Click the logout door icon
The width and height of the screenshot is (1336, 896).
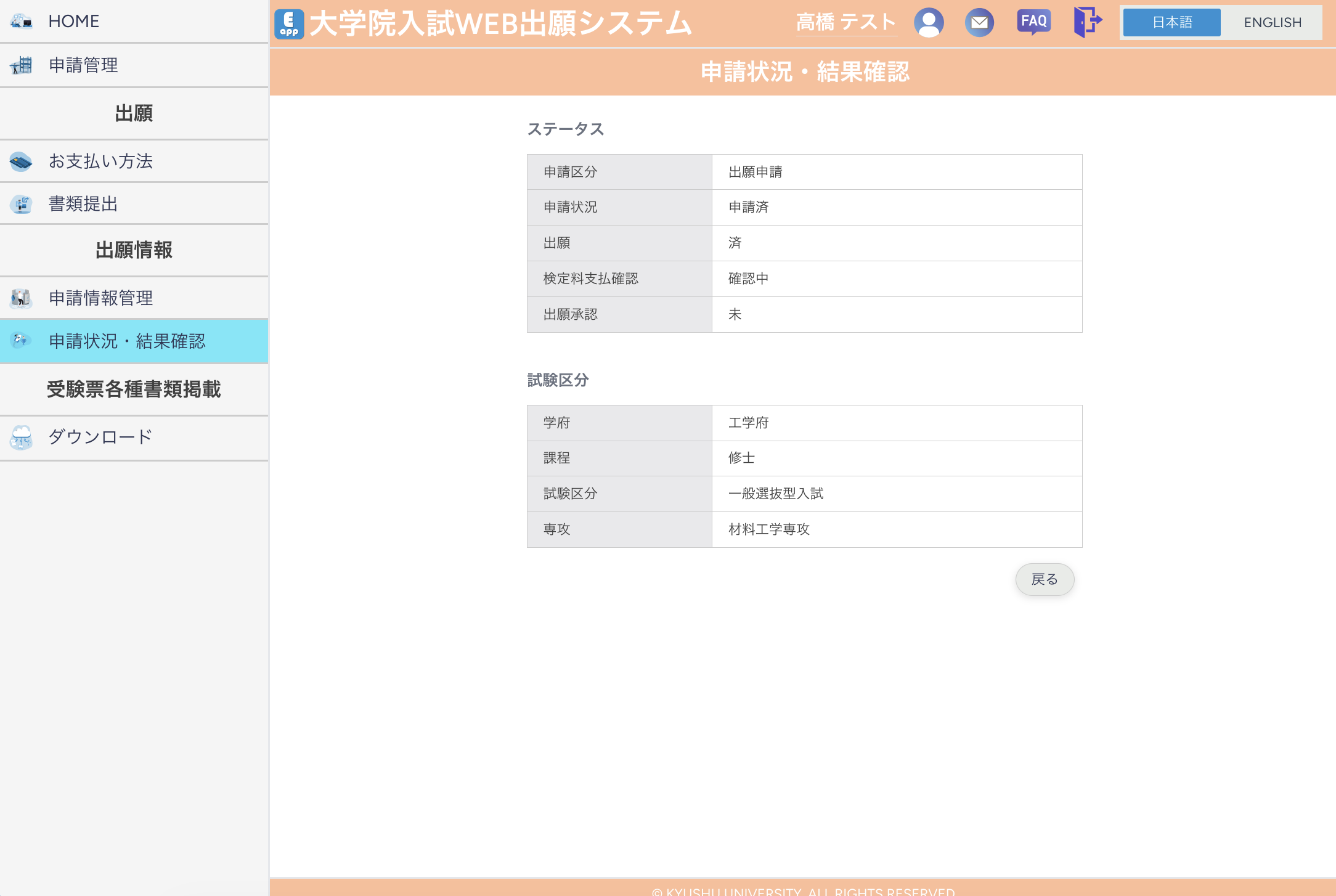[x=1087, y=22]
